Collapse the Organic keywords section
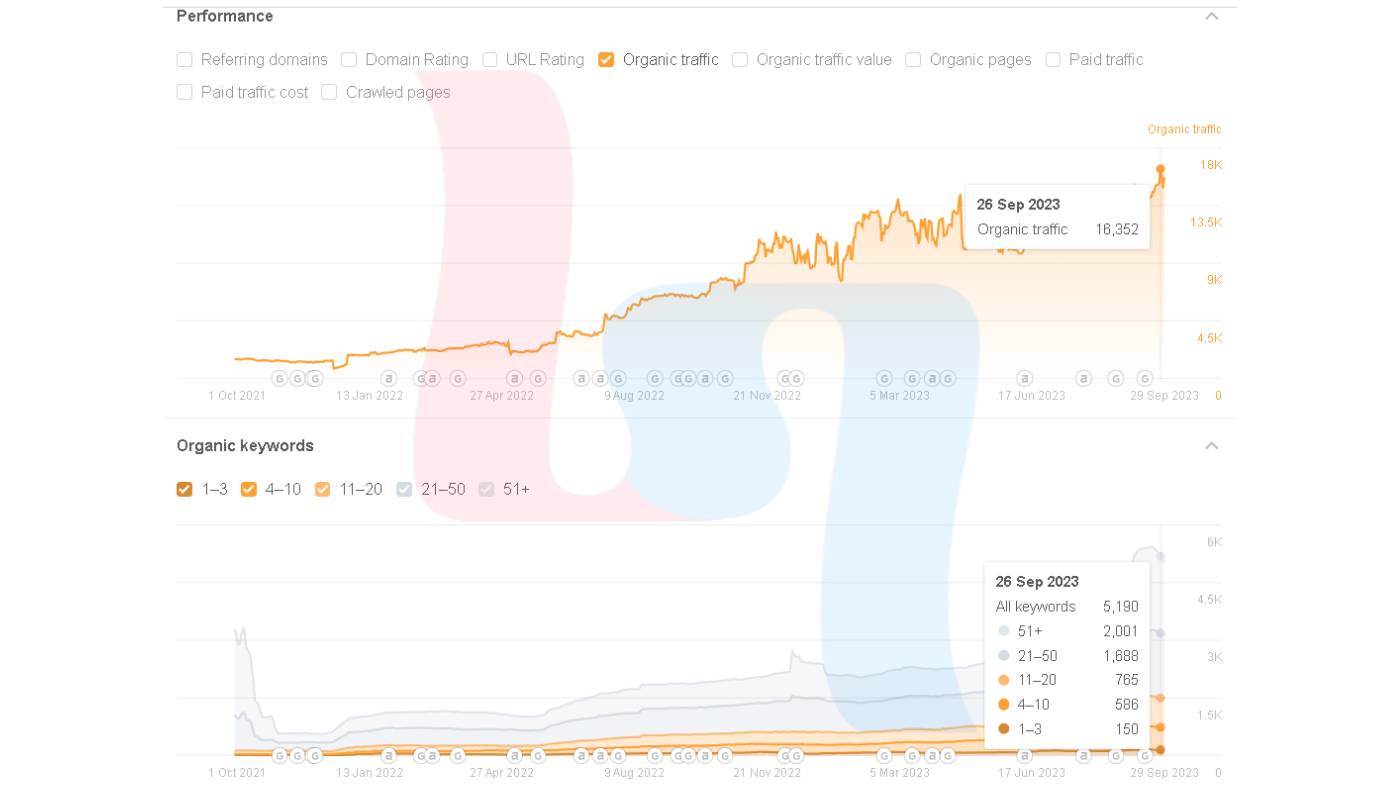This screenshot has height=800, width=1400. pyautogui.click(x=1211, y=446)
